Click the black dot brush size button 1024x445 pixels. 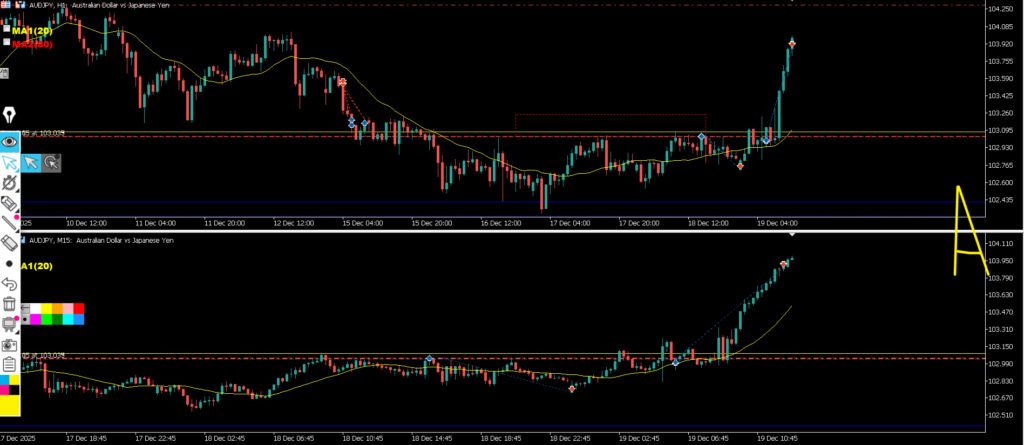point(10,264)
